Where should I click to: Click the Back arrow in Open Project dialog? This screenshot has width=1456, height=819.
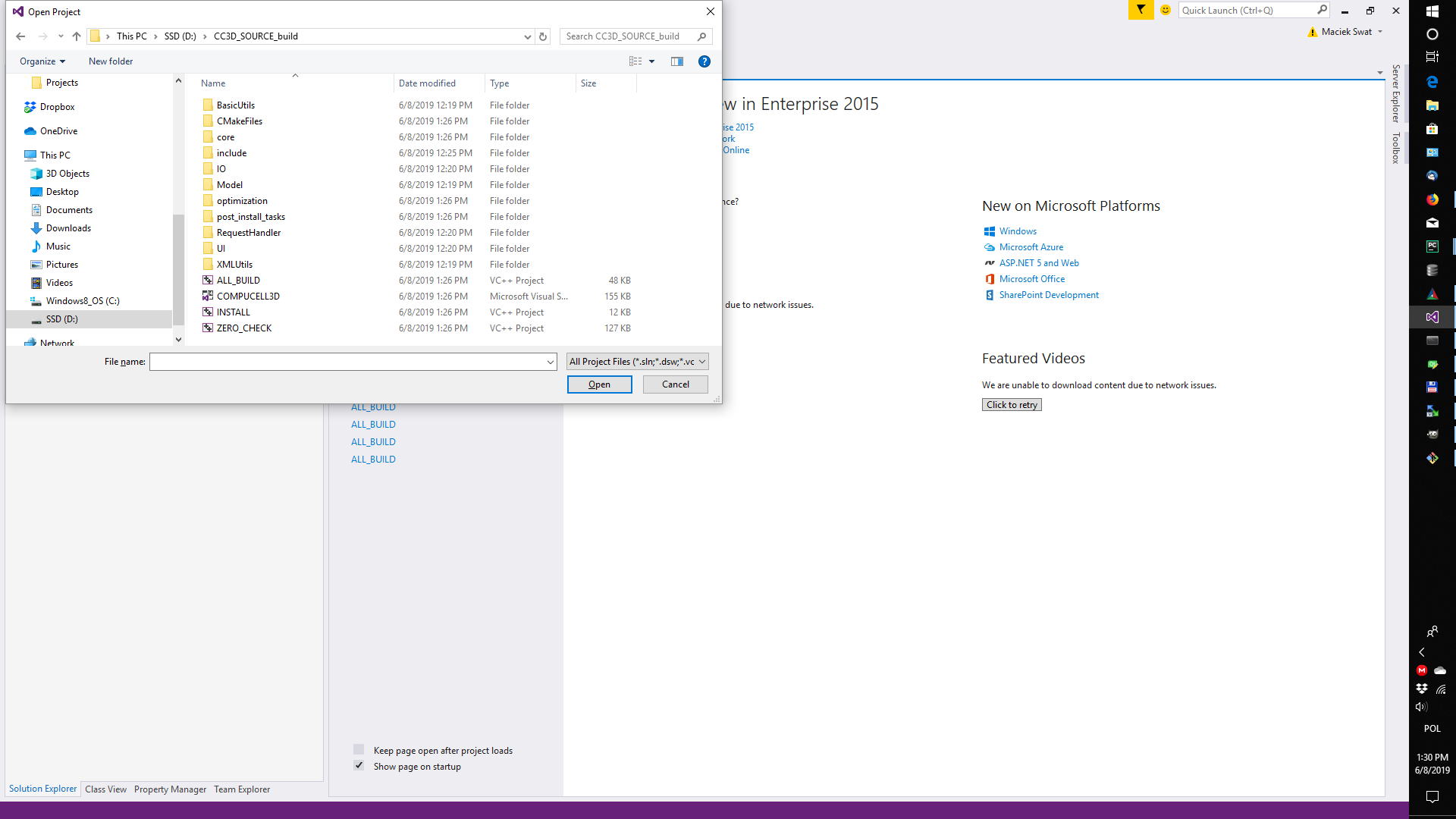click(20, 36)
